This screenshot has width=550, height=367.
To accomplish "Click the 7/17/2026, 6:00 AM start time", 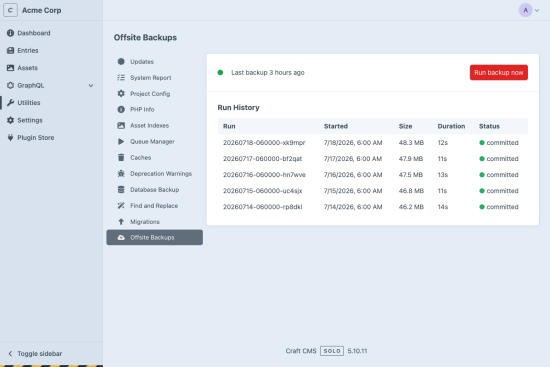I will [353, 159].
